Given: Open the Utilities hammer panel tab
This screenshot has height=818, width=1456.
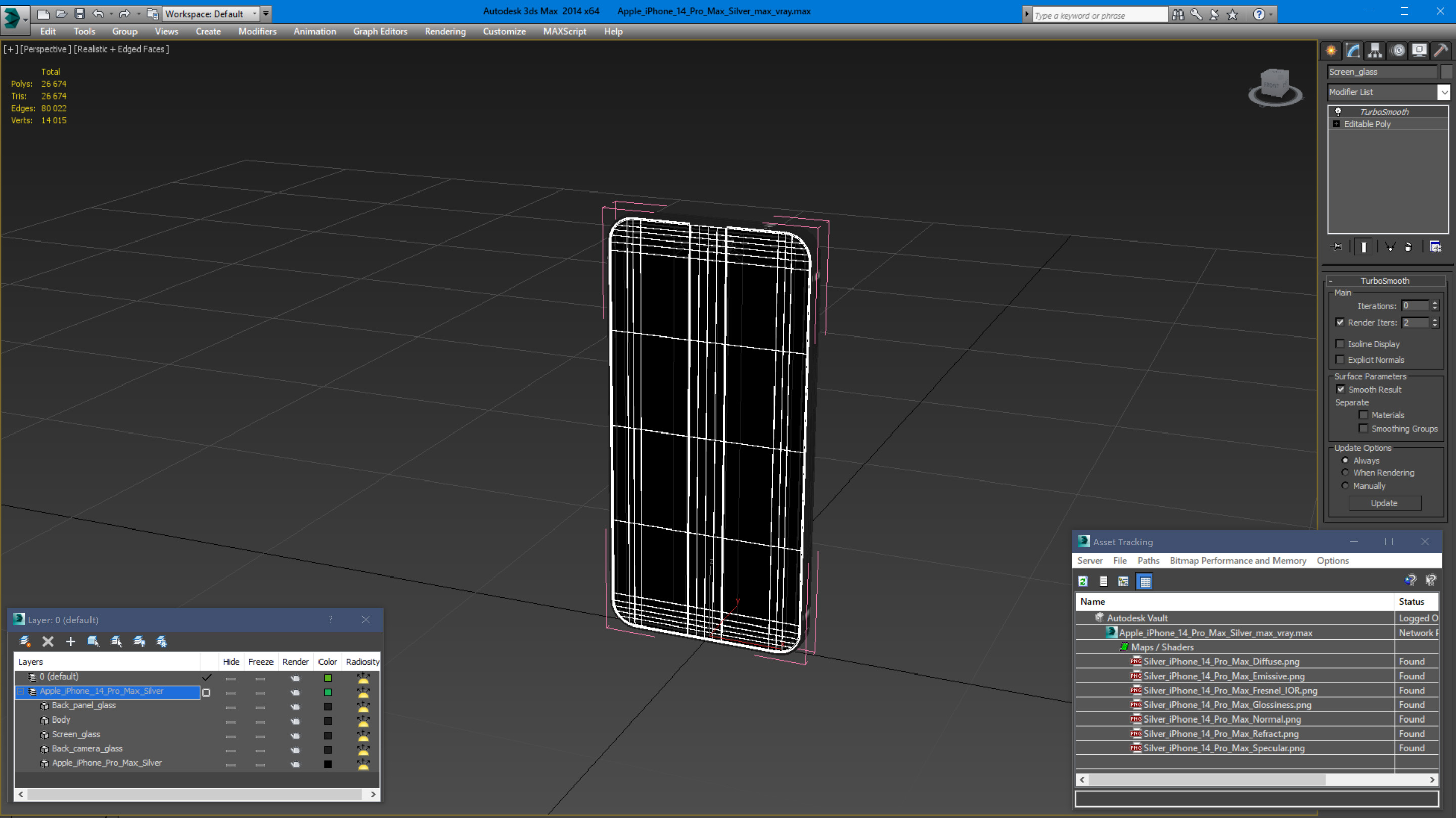Looking at the screenshot, I should [x=1441, y=51].
